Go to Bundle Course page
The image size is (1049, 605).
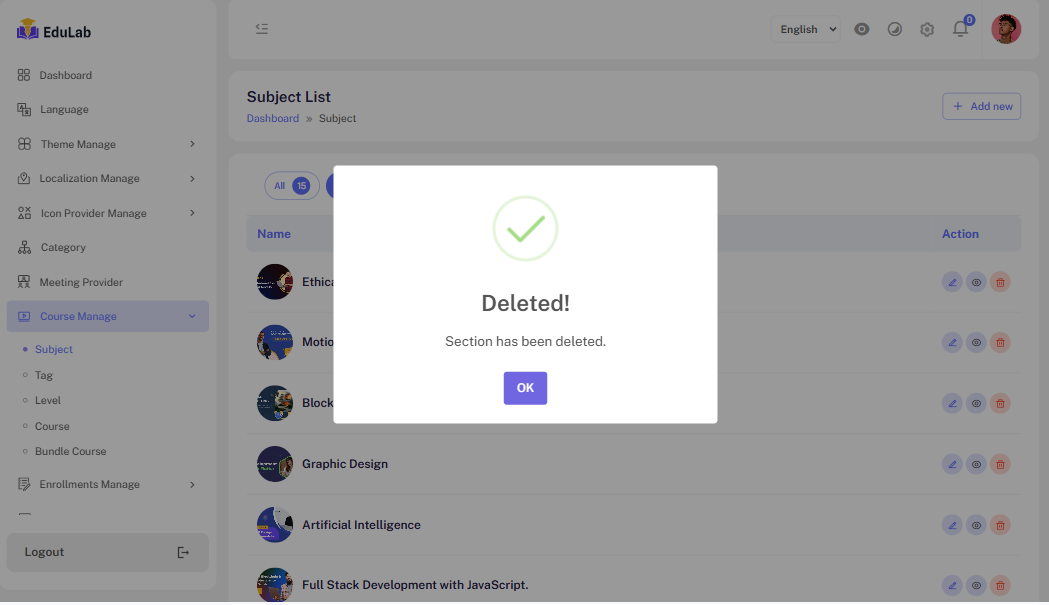tap(70, 451)
